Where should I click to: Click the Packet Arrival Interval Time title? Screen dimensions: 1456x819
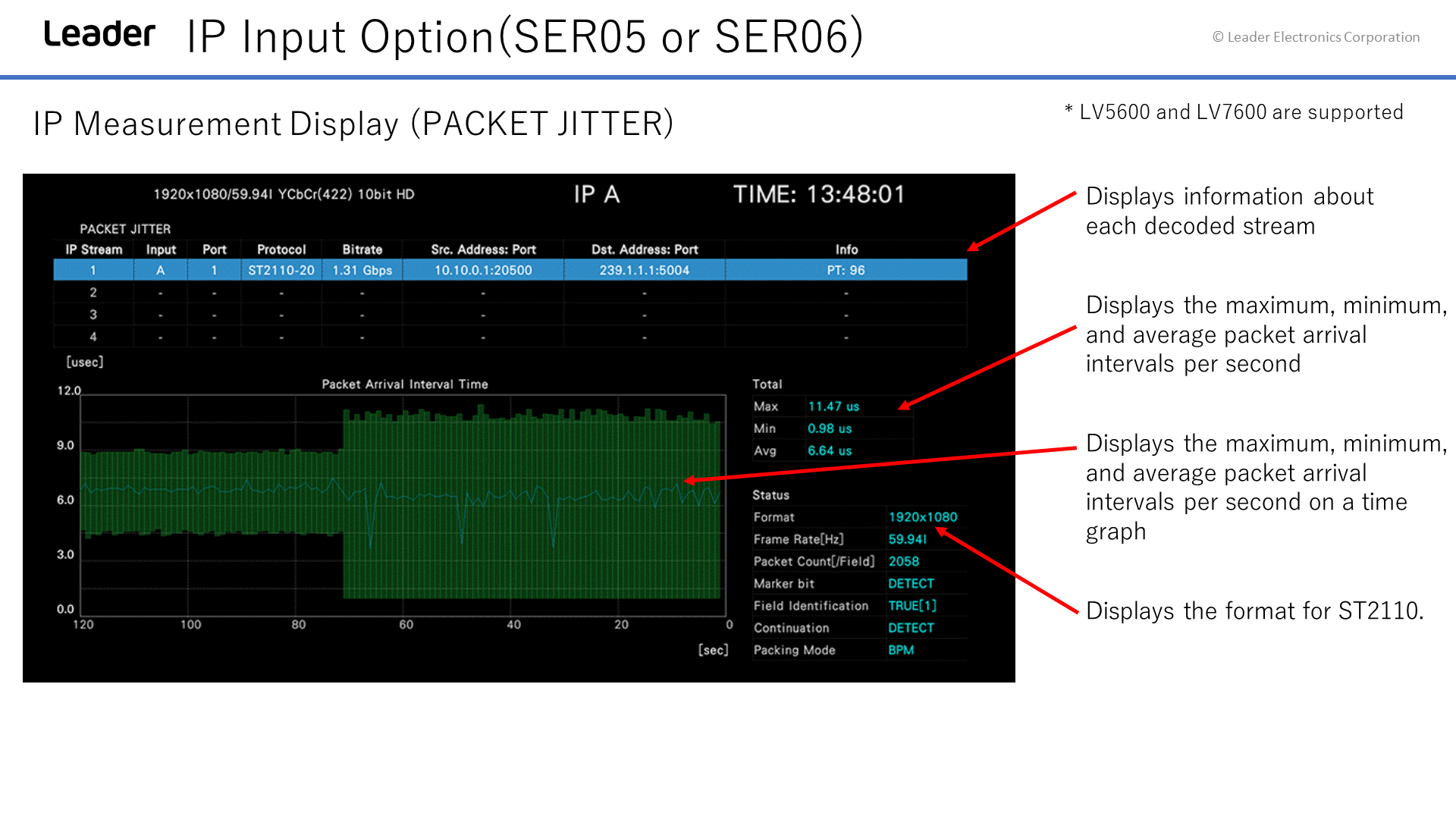(405, 384)
